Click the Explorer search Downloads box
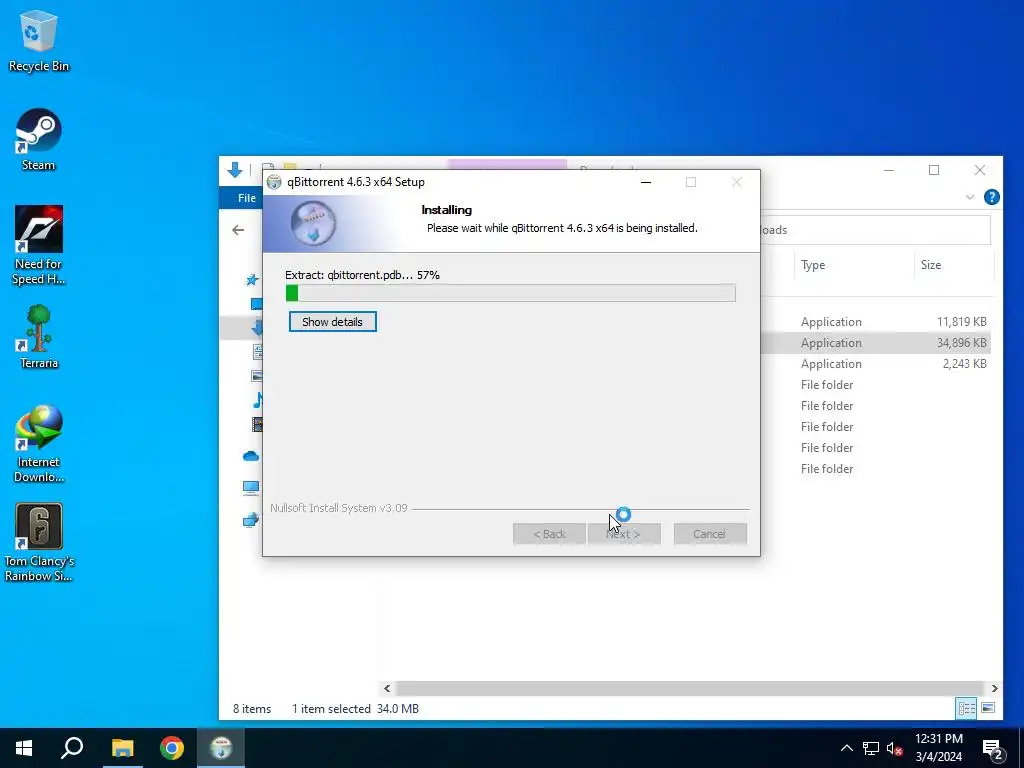The height and width of the screenshot is (768, 1024). [x=875, y=230]
